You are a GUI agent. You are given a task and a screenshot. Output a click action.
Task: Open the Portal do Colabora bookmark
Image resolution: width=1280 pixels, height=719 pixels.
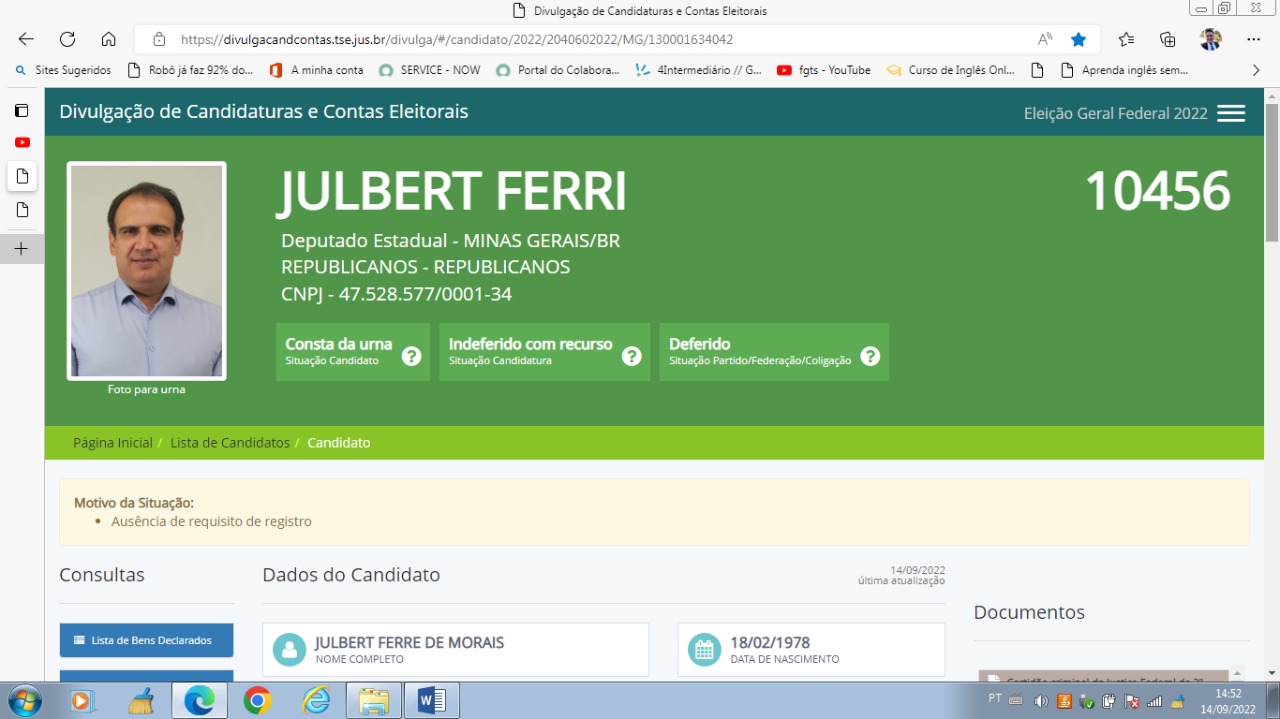click(x=558, y=70)
